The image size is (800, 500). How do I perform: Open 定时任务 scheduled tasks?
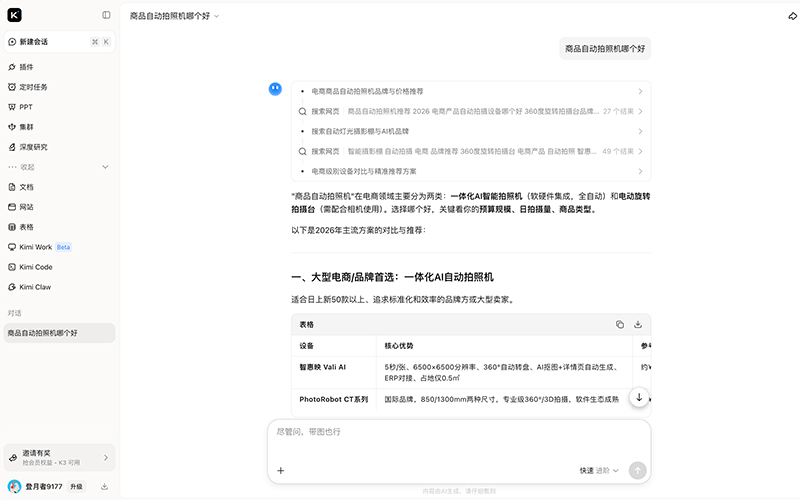59,87
